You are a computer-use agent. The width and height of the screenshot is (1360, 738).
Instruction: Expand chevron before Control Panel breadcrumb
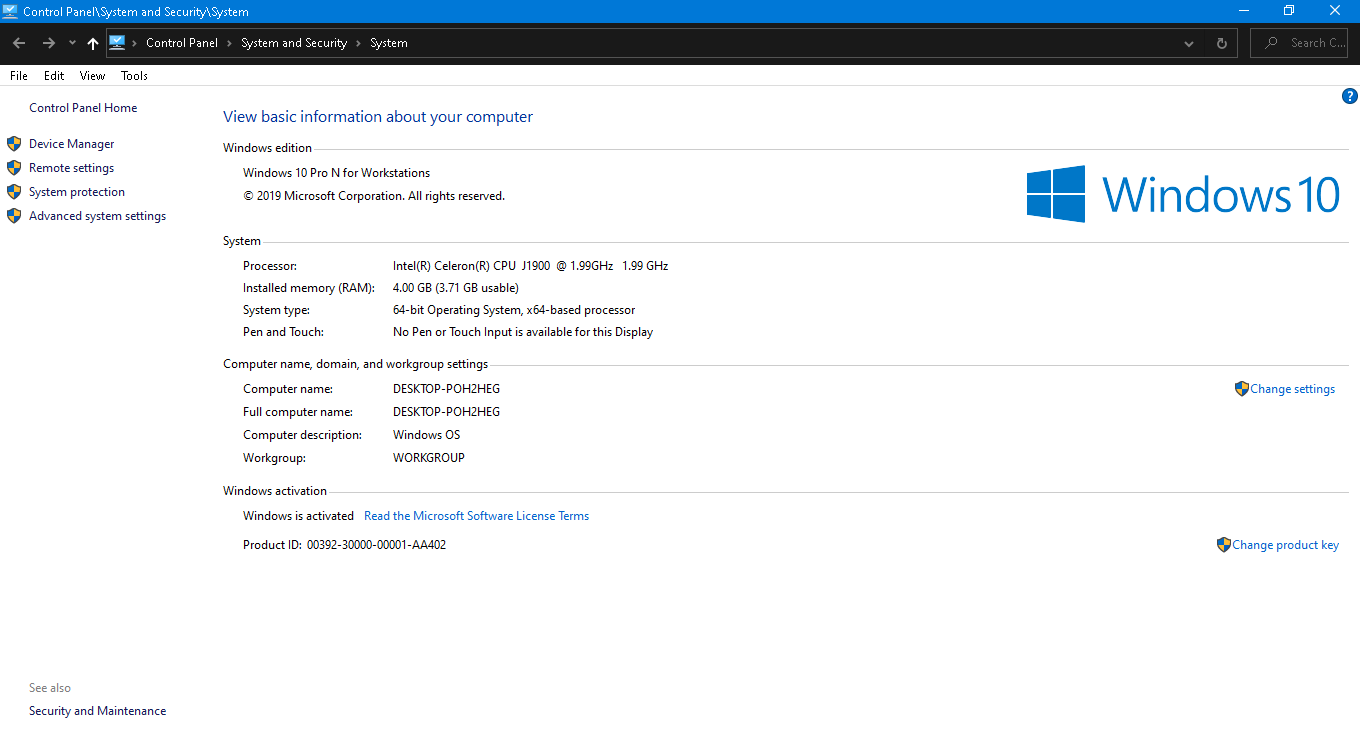tap(135, 43)
